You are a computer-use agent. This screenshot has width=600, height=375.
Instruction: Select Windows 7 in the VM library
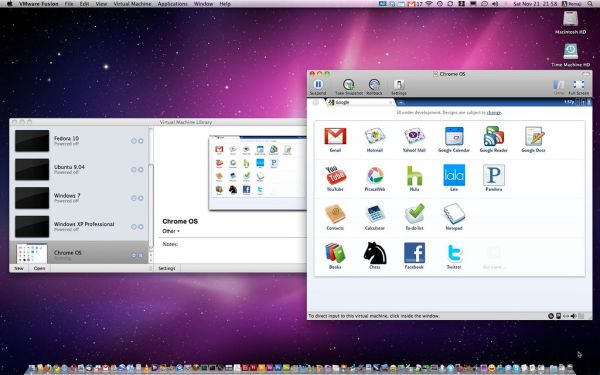pyautogui.click(x=79, y=198)
